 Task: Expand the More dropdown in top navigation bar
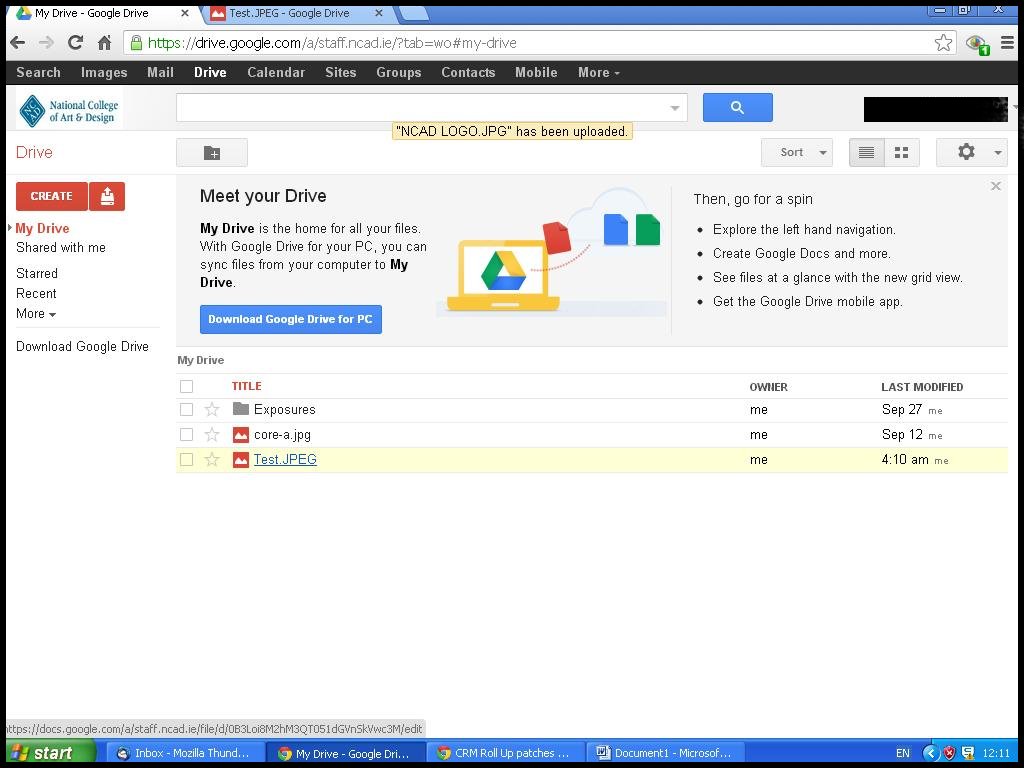[x=598, y=72]
